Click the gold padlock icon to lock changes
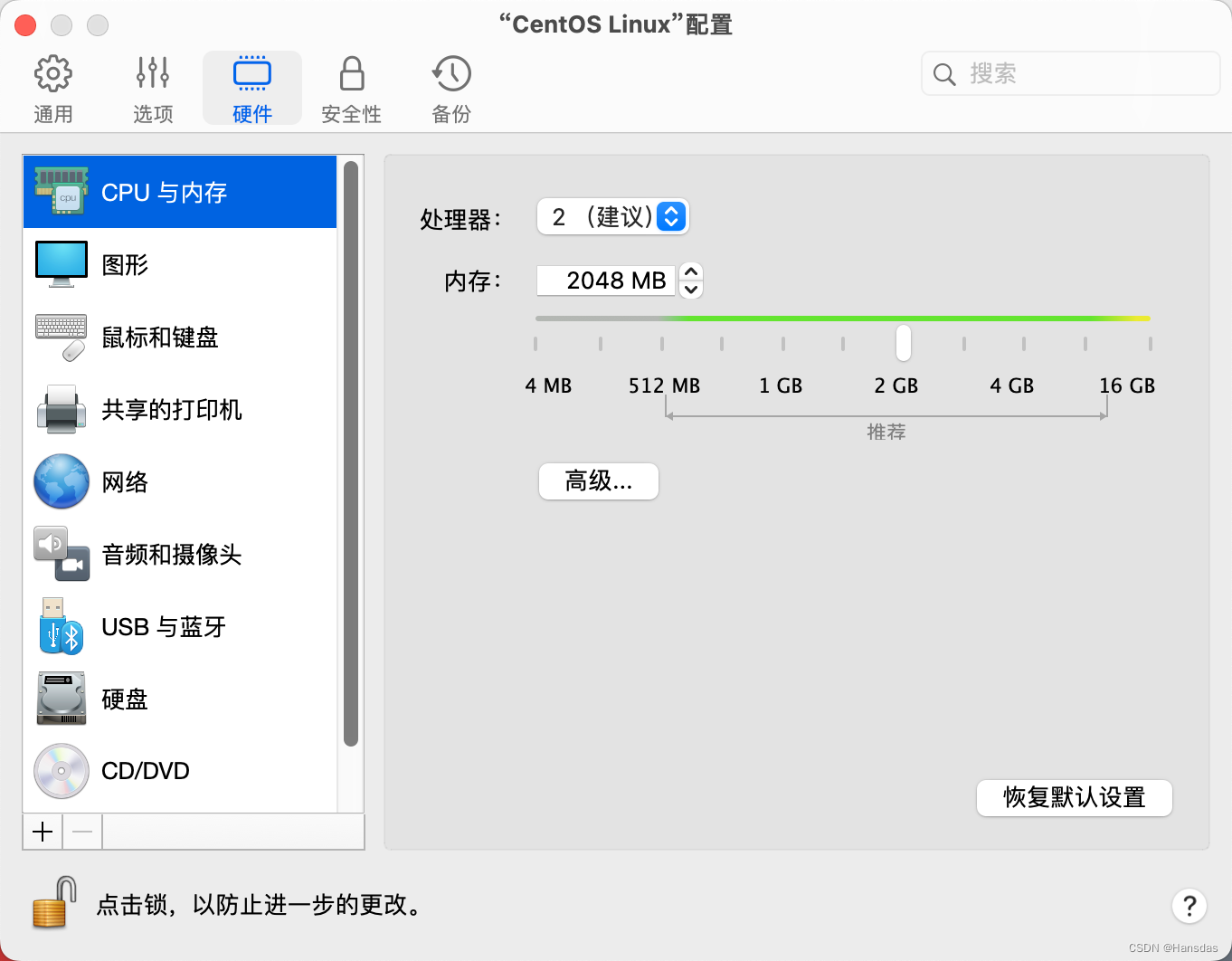The image size is (1232, 961). pos(54,902)
